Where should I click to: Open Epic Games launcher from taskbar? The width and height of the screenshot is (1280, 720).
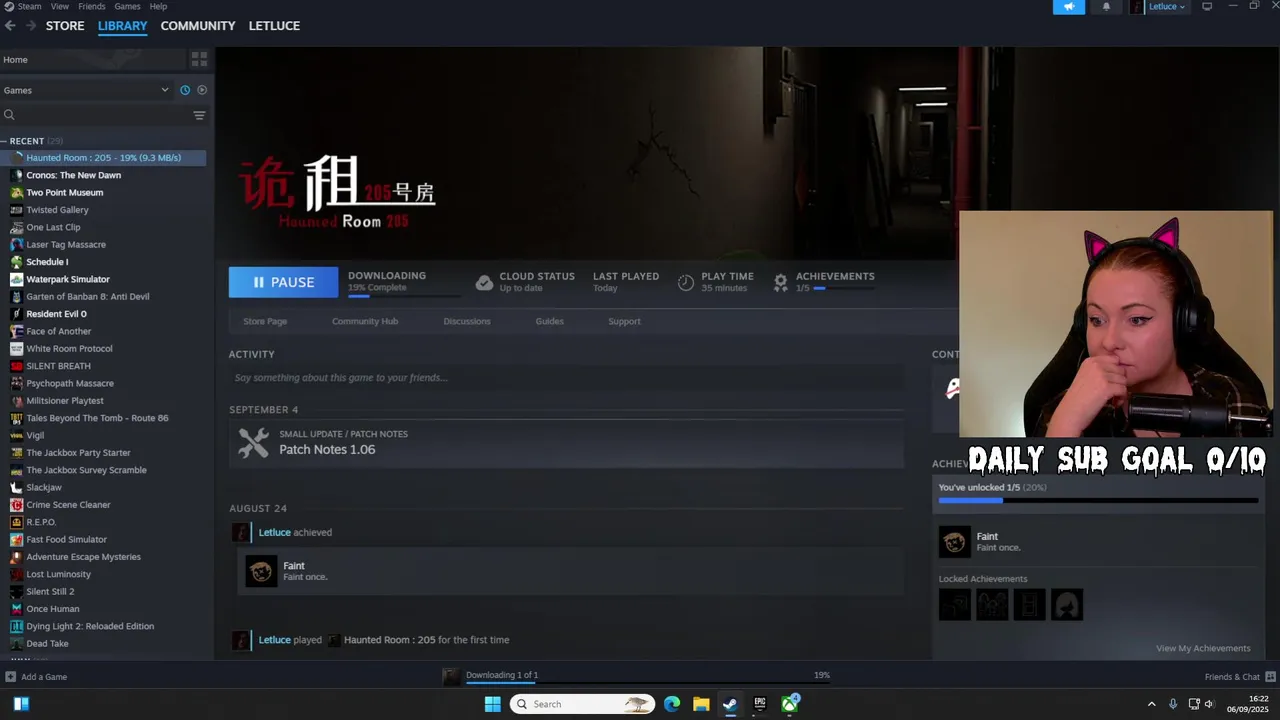pos(760,704)
